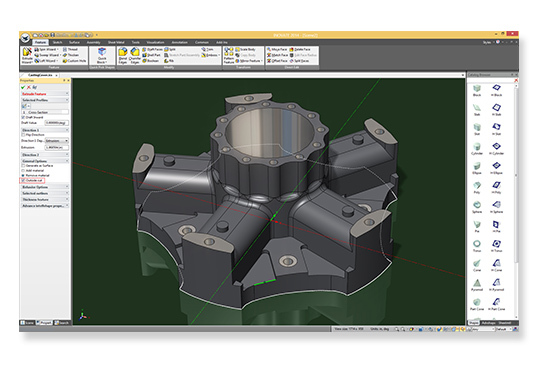Open the Pattern Feature tool
The height and width of the screenshot is (368, 537).
point(229,55)
